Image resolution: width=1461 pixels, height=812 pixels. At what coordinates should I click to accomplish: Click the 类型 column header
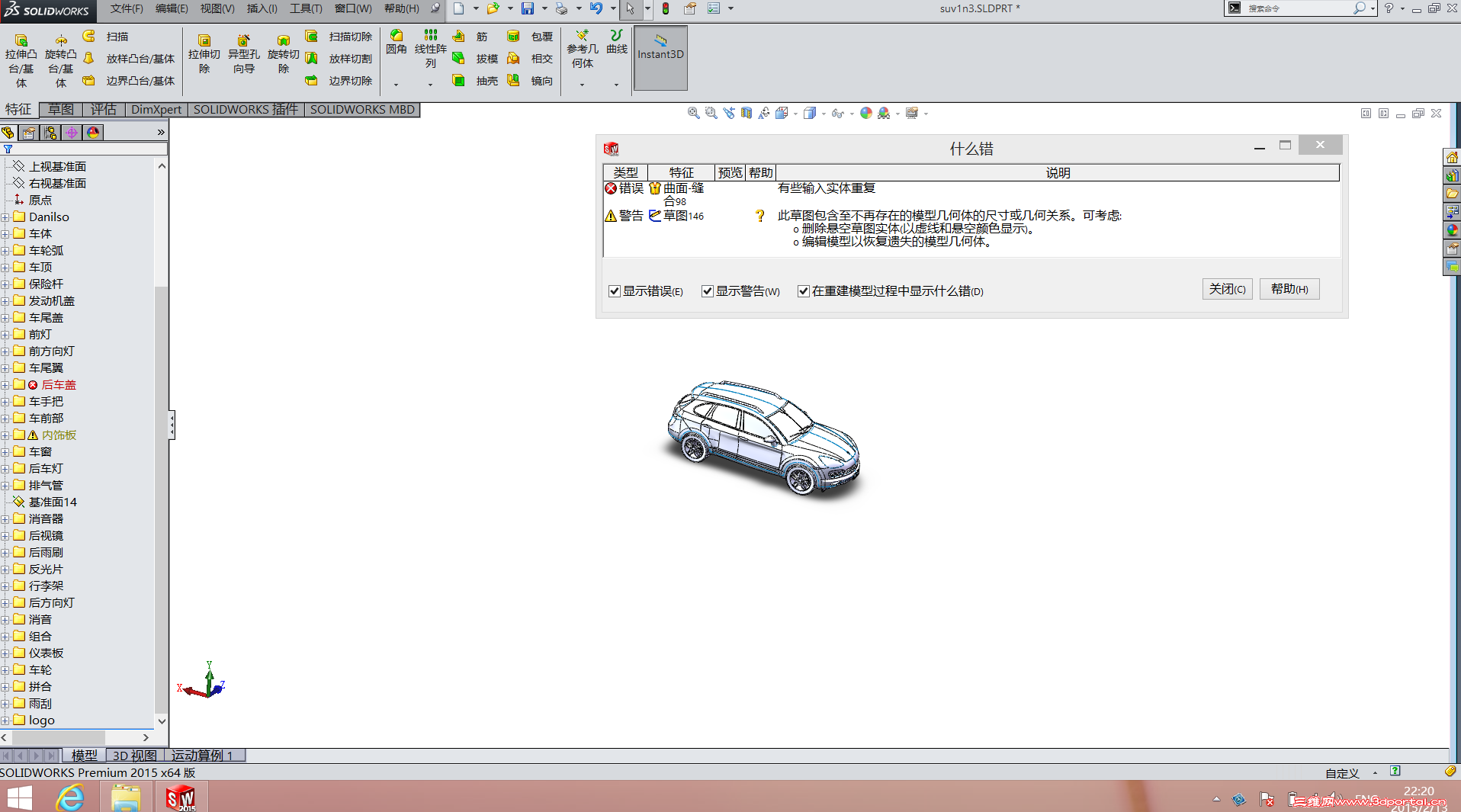[x=626, y=173]
